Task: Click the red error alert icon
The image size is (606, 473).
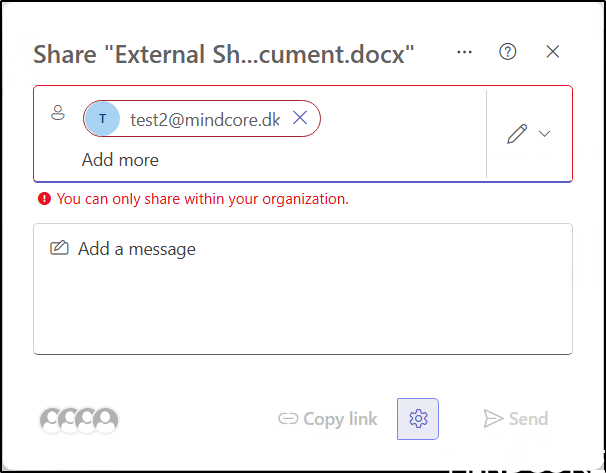Action: click(44, 199)
